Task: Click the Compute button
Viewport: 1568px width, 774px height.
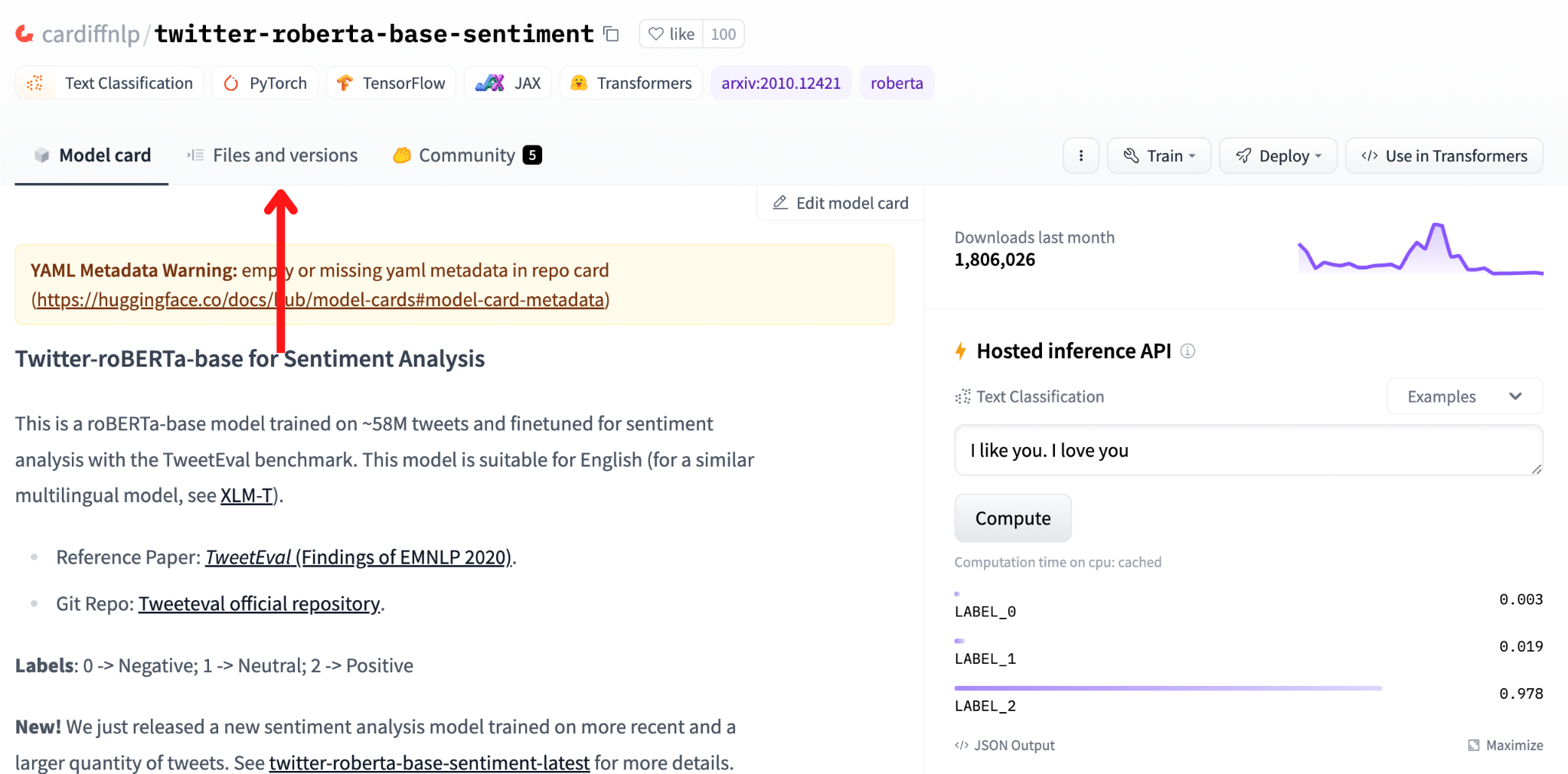Action: point(1013,518)
